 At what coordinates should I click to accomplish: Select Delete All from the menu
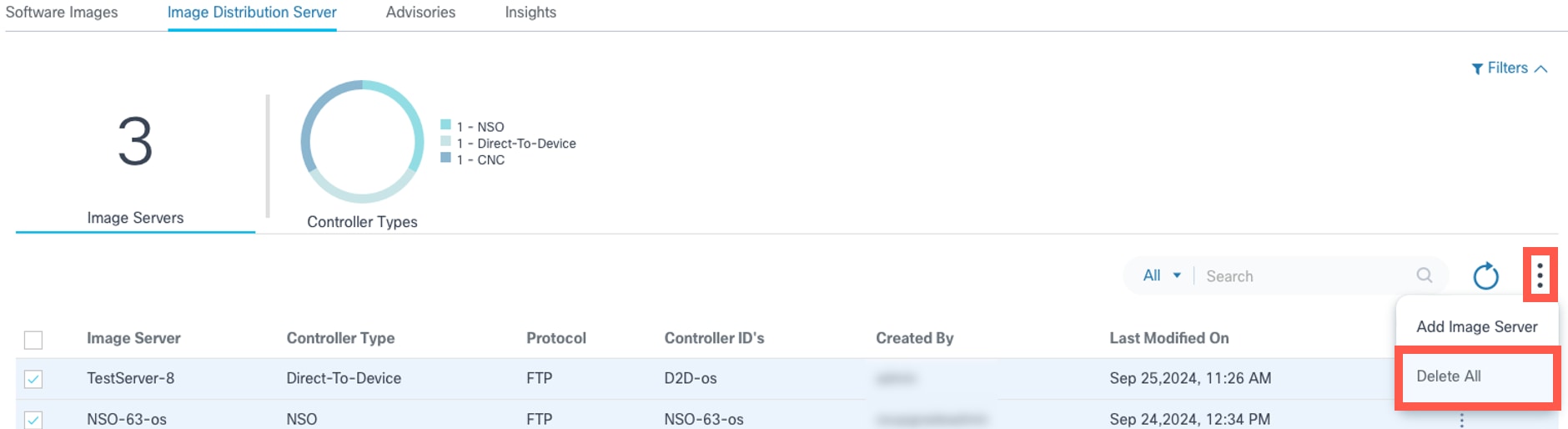1449,376
